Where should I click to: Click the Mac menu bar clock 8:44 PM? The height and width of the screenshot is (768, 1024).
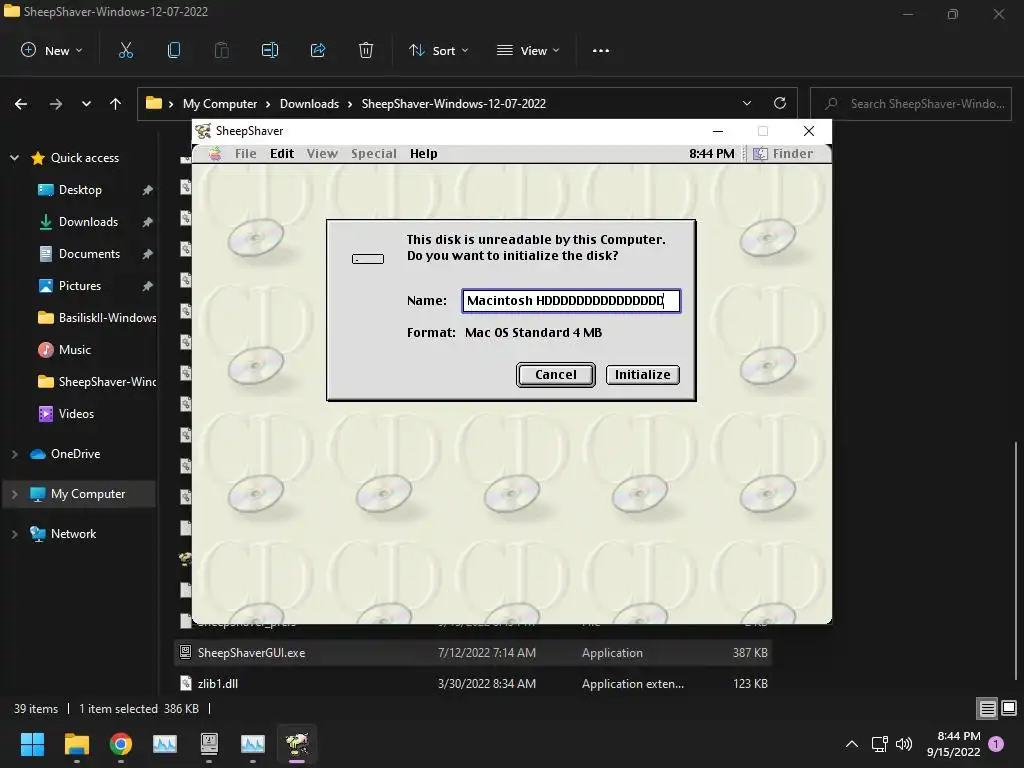point(711,153)
